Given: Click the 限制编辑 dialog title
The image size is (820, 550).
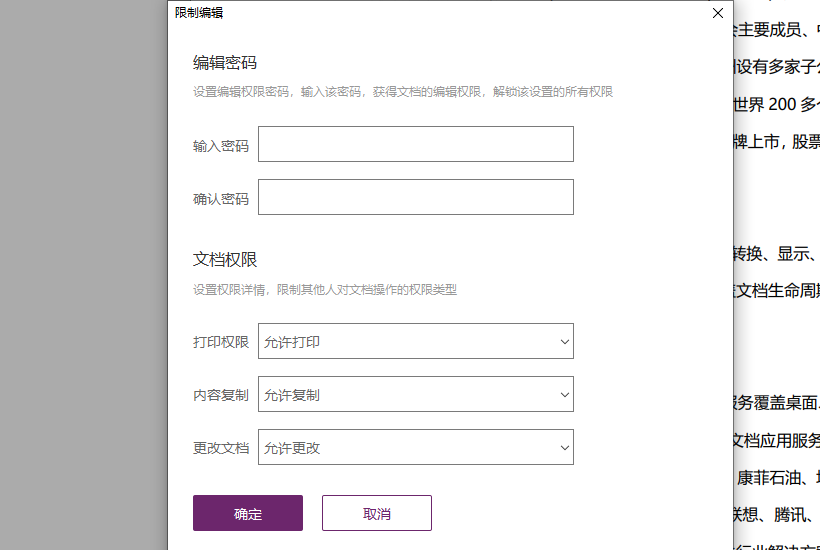Looking at the screenshot, I should pos(199,13).
